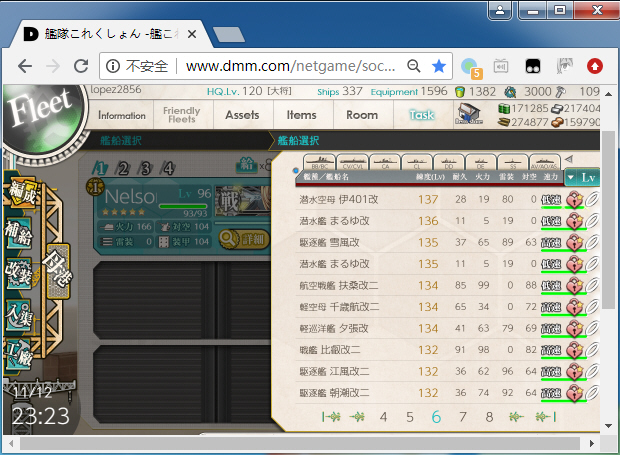This screenshot has width=620, height=455.
Task: Click the browser zoom magnifier icon
Action: (414, 66)
